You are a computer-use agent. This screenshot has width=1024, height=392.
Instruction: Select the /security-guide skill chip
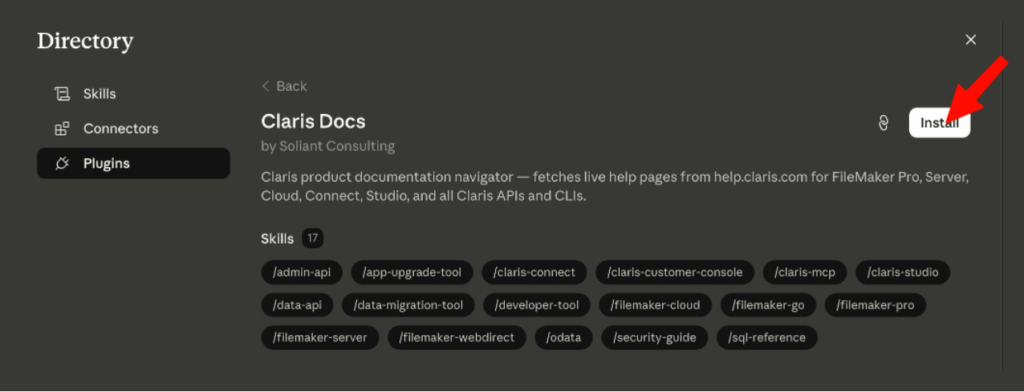click(x=654, y=338)
